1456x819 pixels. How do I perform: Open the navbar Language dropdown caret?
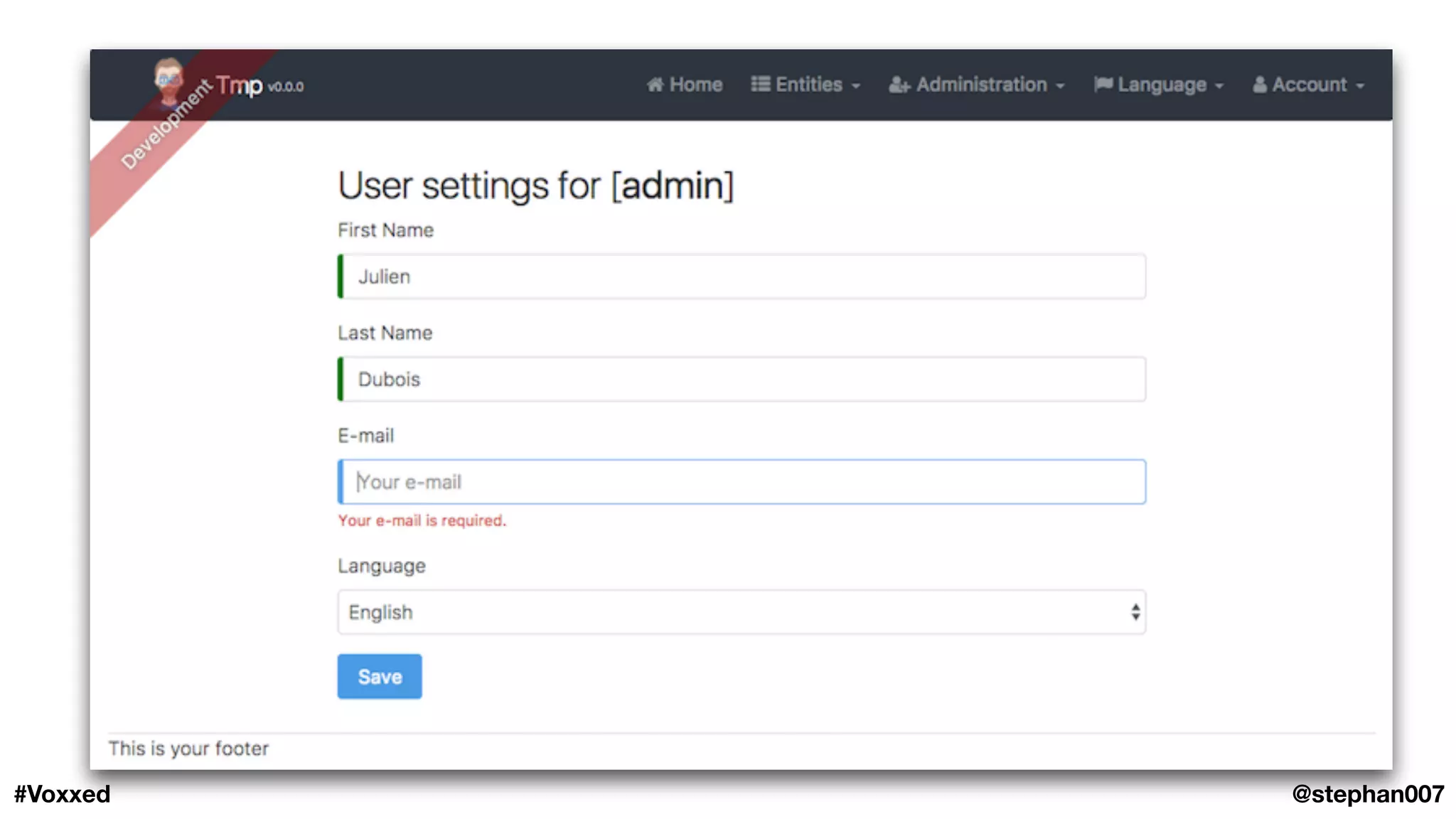pyautogui.click(x=1219, y=86)
